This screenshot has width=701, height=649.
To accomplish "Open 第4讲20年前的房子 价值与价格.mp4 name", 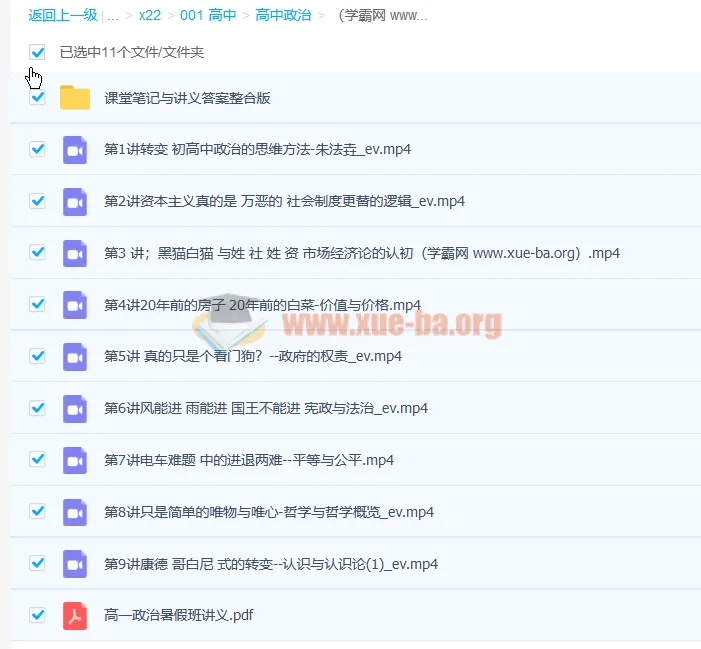I will click(x=262, y=305).
